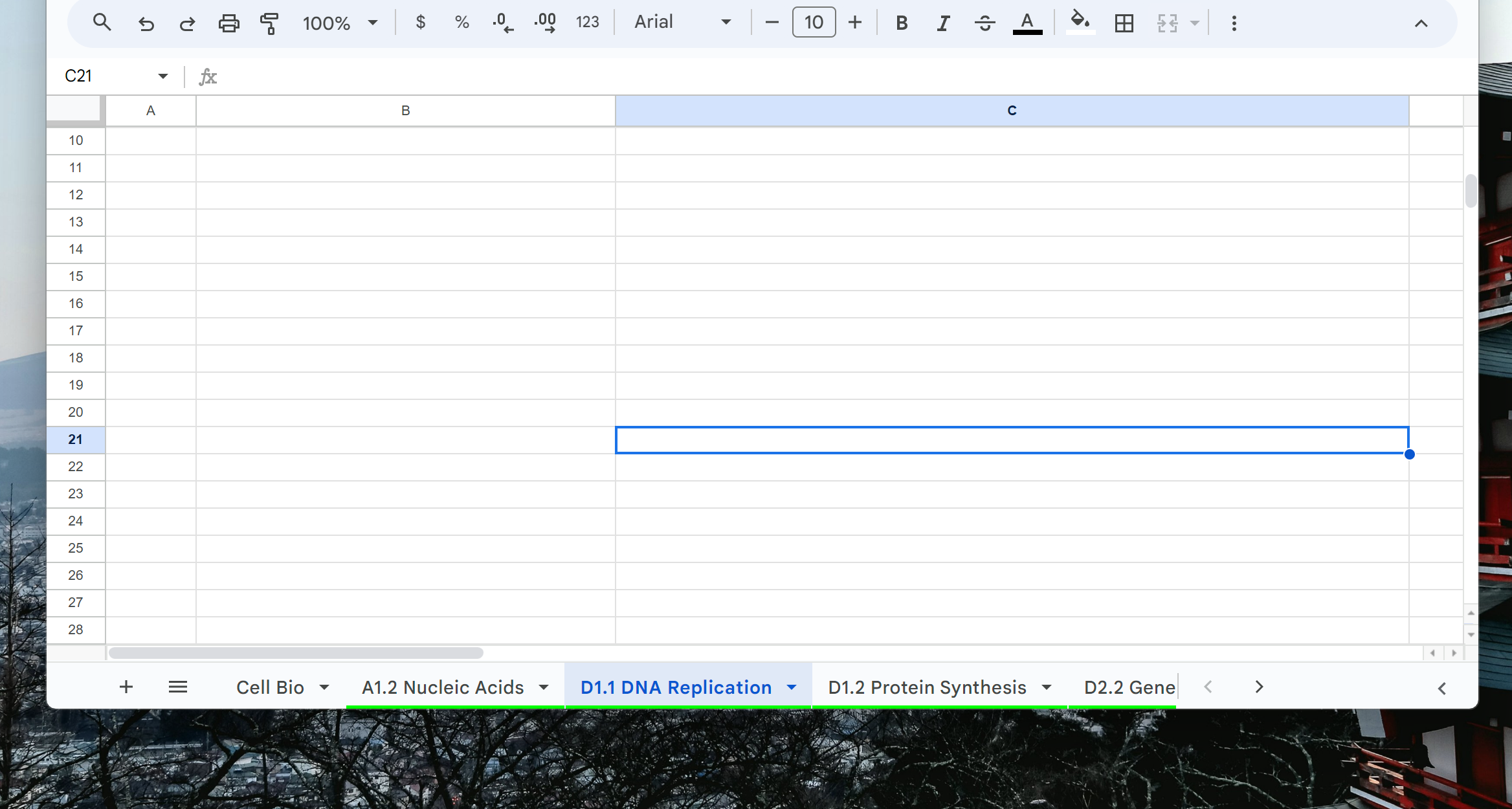
Task: Open the zoom 100% dropdown
Action: (340, 23)
